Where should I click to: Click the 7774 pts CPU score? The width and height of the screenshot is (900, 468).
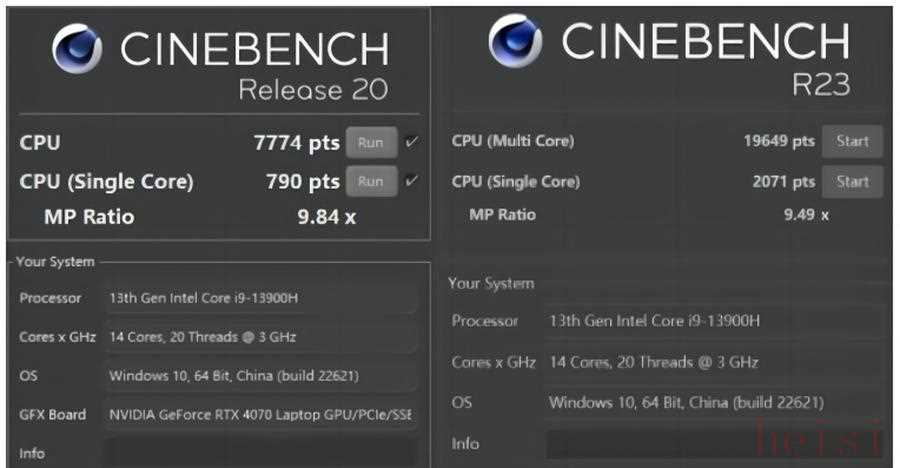click(x=297, y=143)
